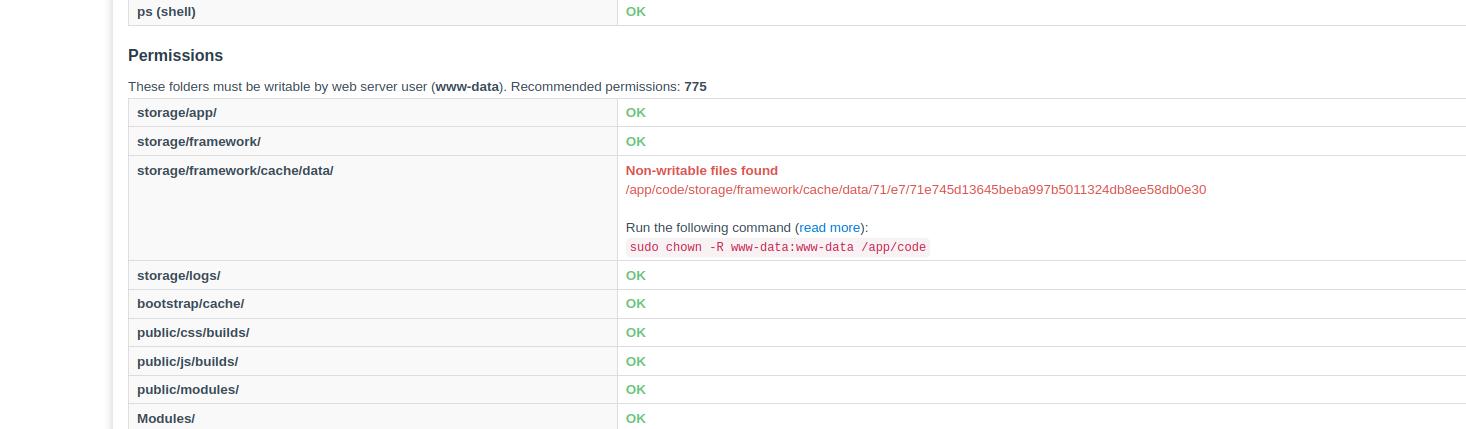Image resolution: width=1466 pixels, height=429 pixels.
Task: Open the "read more" link
Action: point(830,228)
